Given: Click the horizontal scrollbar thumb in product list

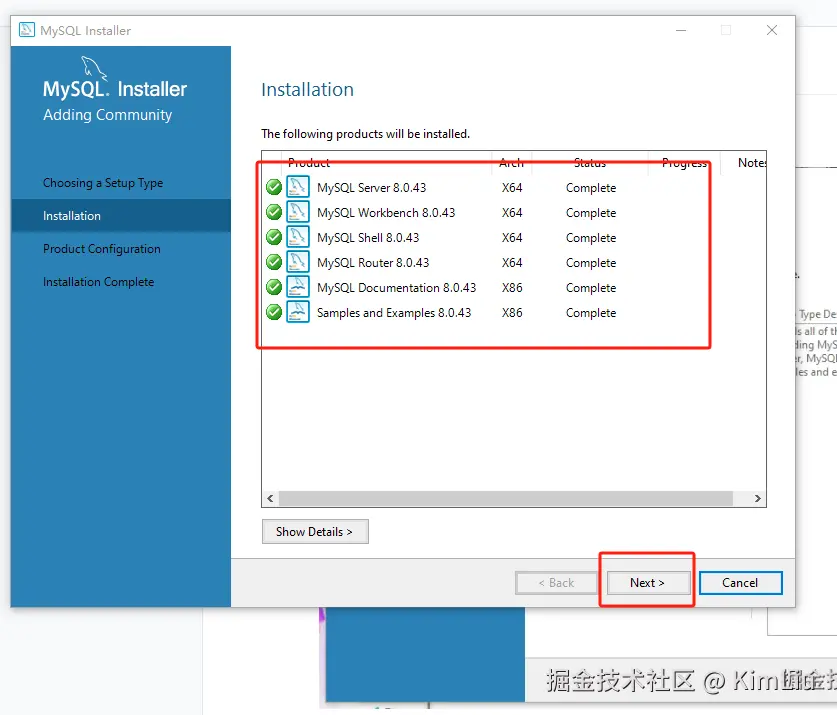Looking at the screenshot, I should [x=506, y=498].
